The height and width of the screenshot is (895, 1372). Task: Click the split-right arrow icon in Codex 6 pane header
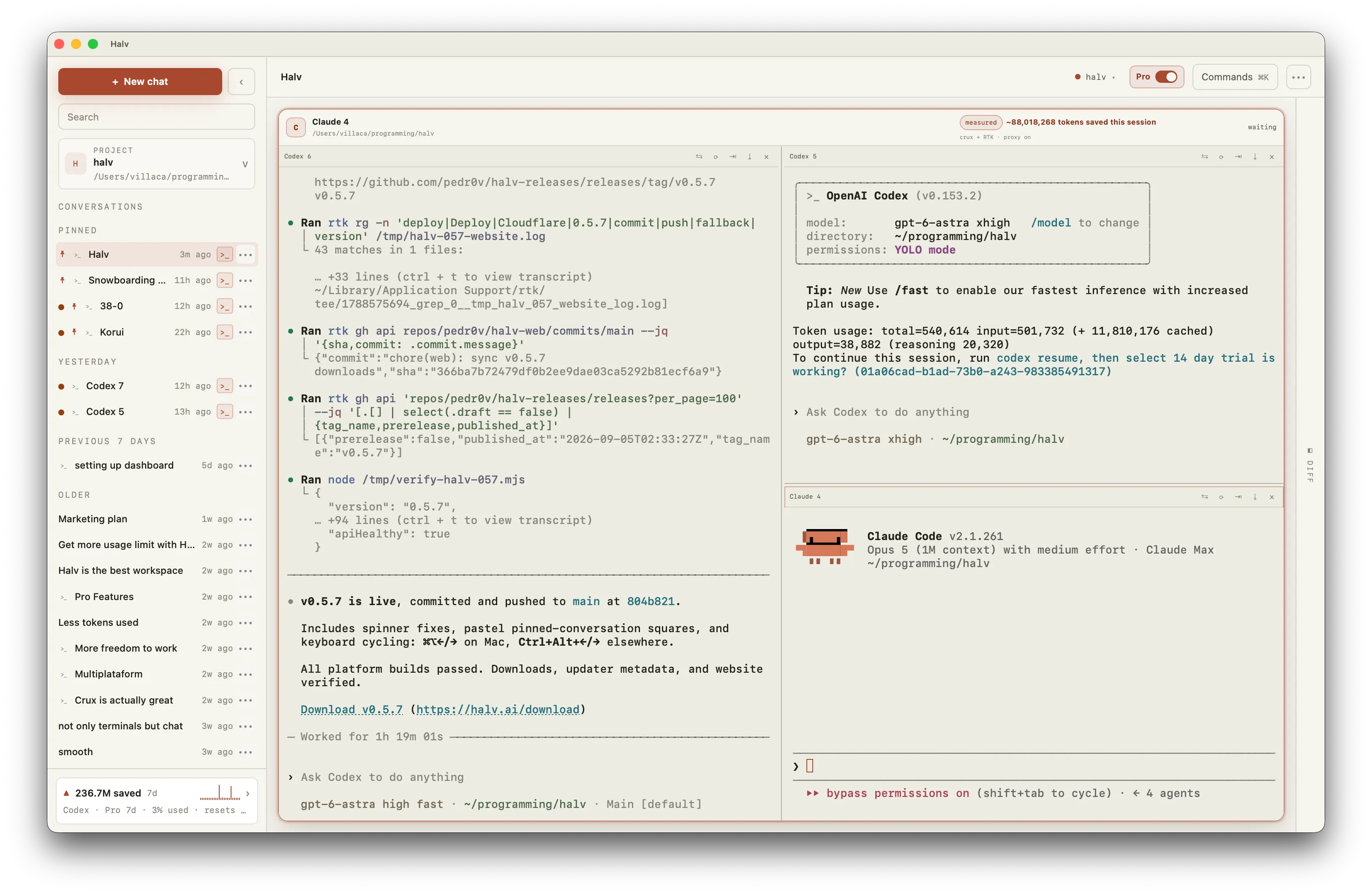tap(733, 156)
